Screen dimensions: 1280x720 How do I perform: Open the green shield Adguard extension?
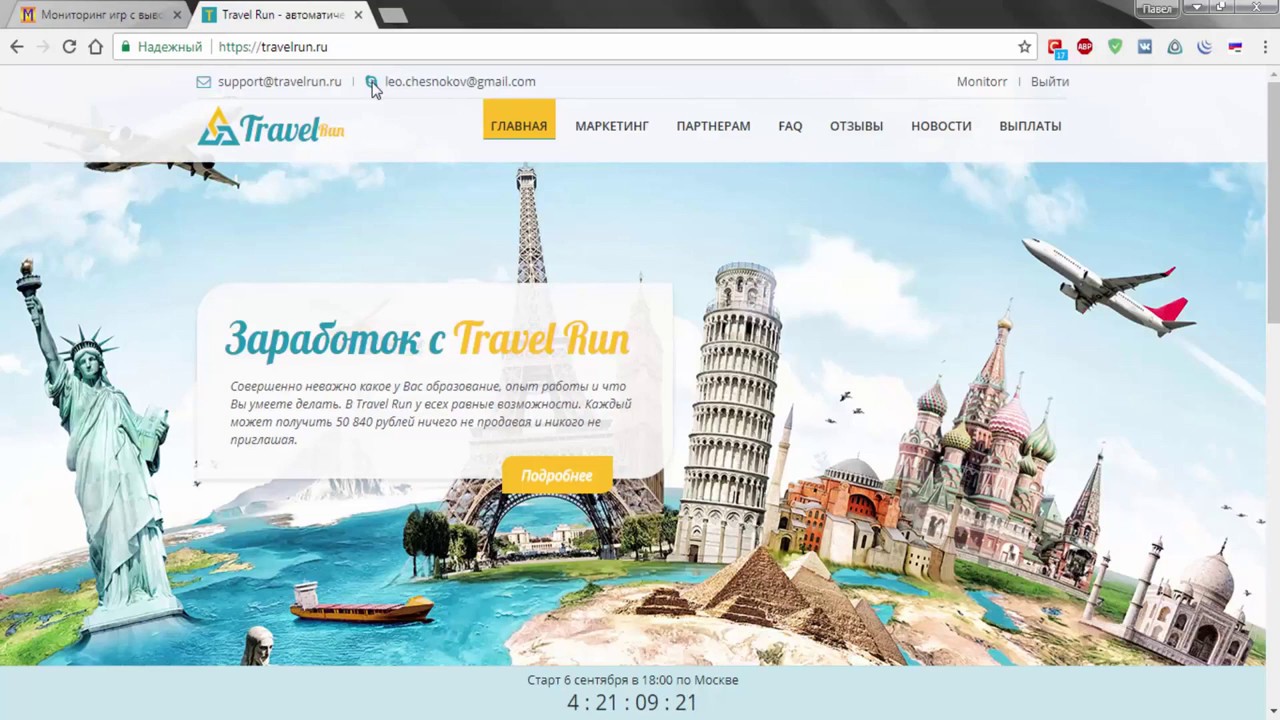click(1115, 47)
